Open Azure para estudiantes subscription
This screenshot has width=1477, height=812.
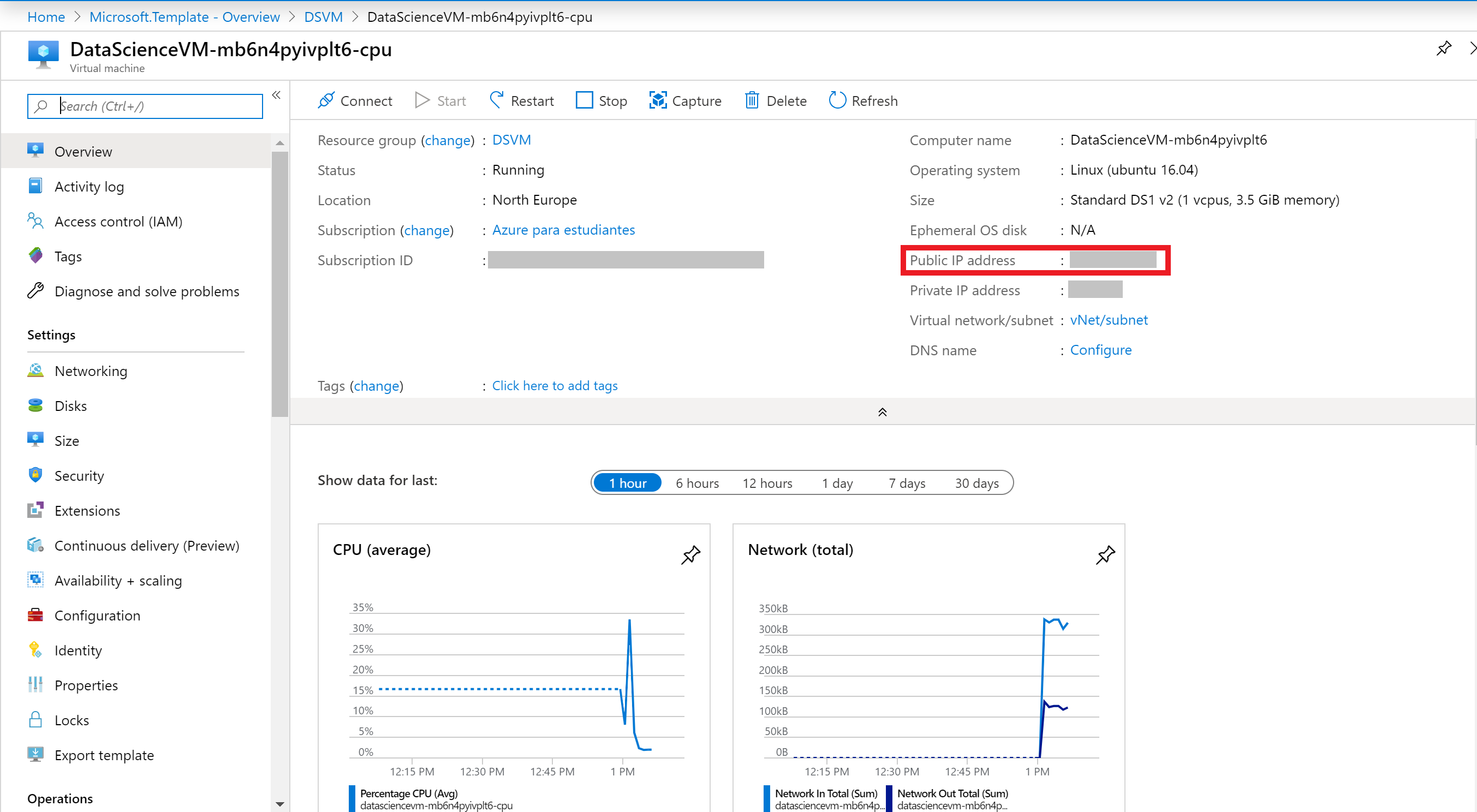[564, 230]
